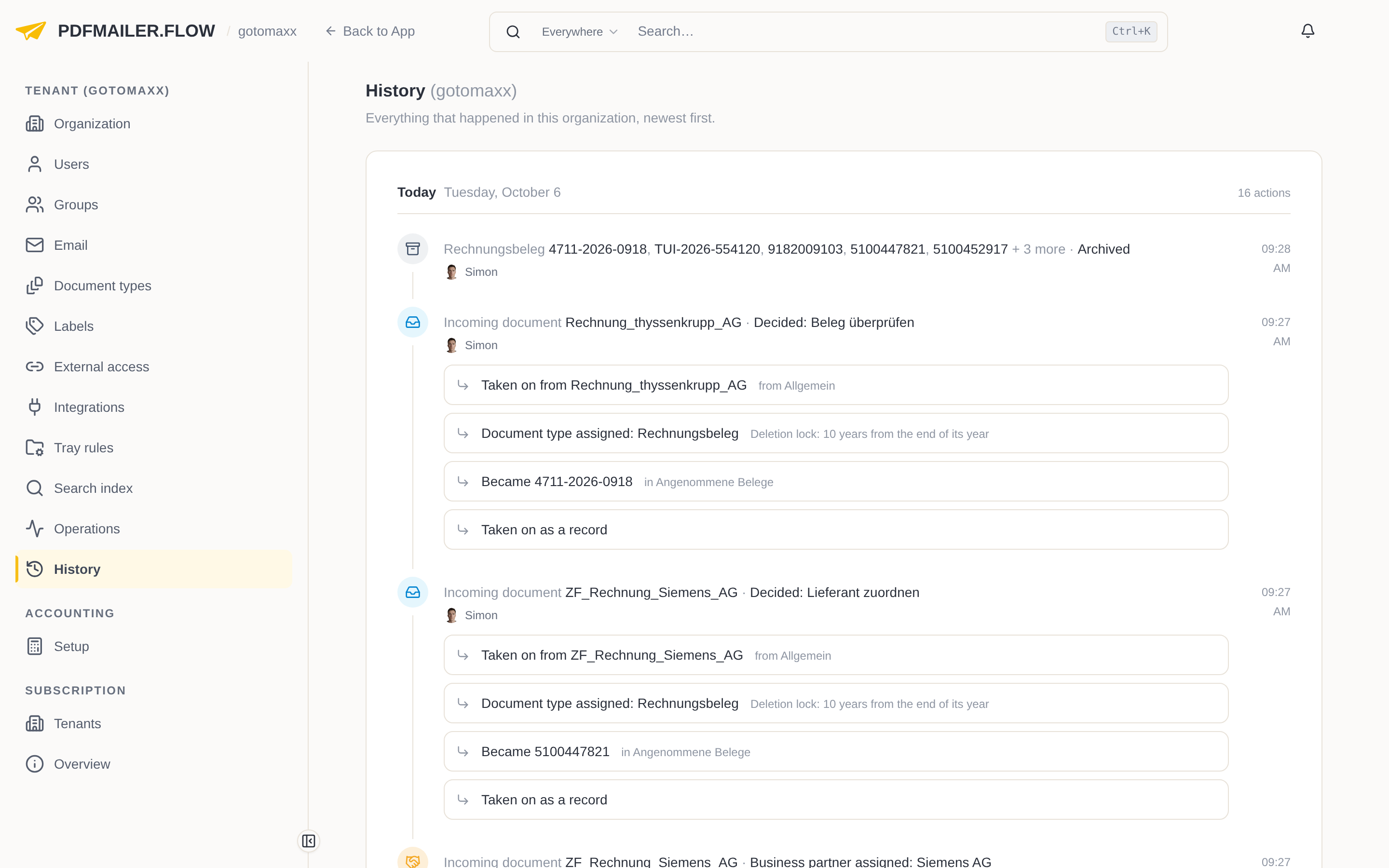The width and height of the screenshot is (1389, 868).
Task: Open document 4711-2026-0918 in Archived entry
Action: [598, 249]
